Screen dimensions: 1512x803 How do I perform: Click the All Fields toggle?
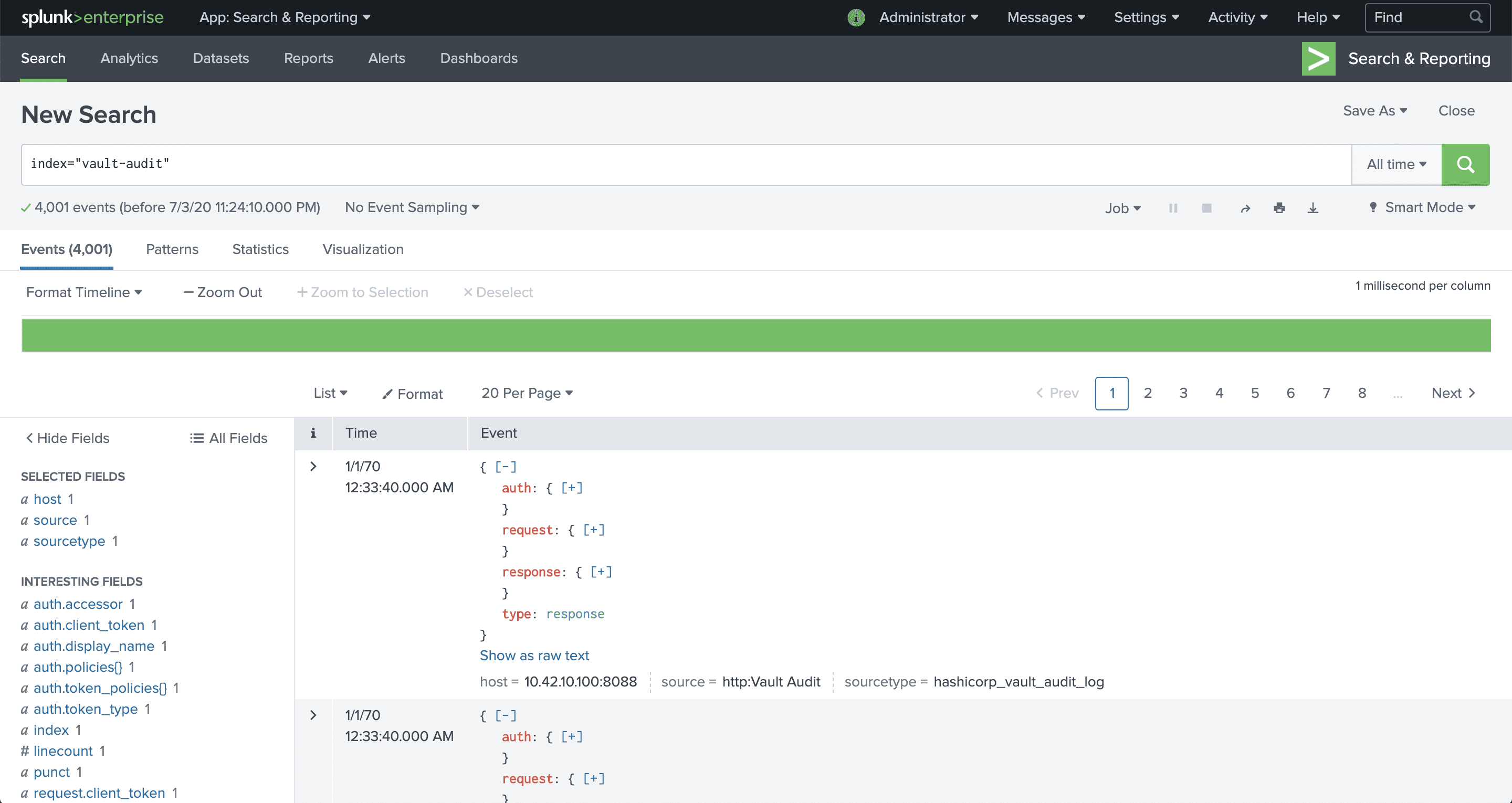coord(230,438)
